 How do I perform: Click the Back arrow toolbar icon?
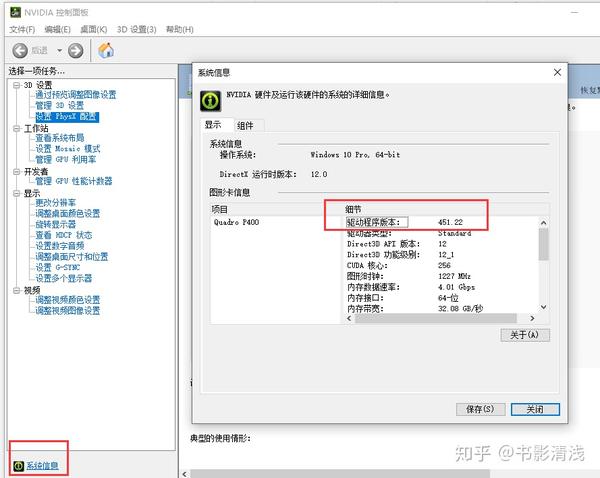(x=20, y=51)
